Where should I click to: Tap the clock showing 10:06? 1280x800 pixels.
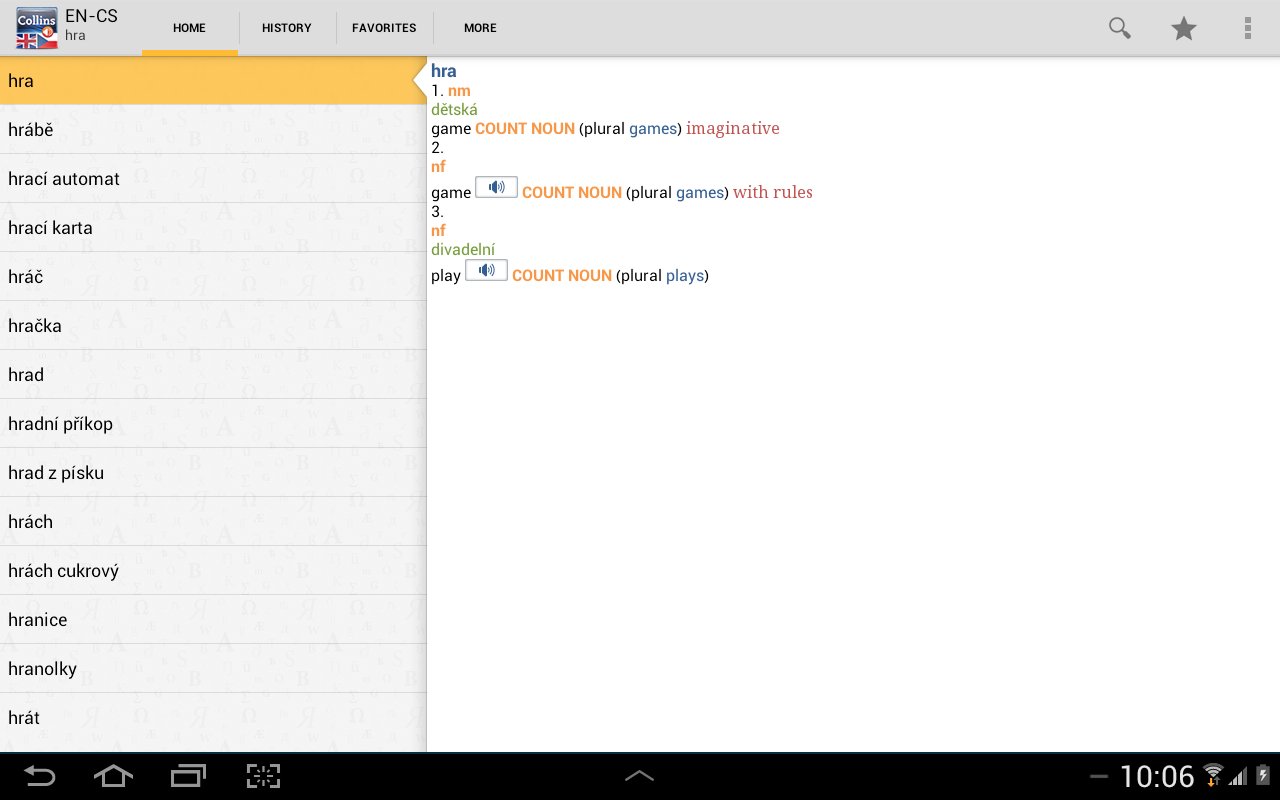click(1157, 776)
